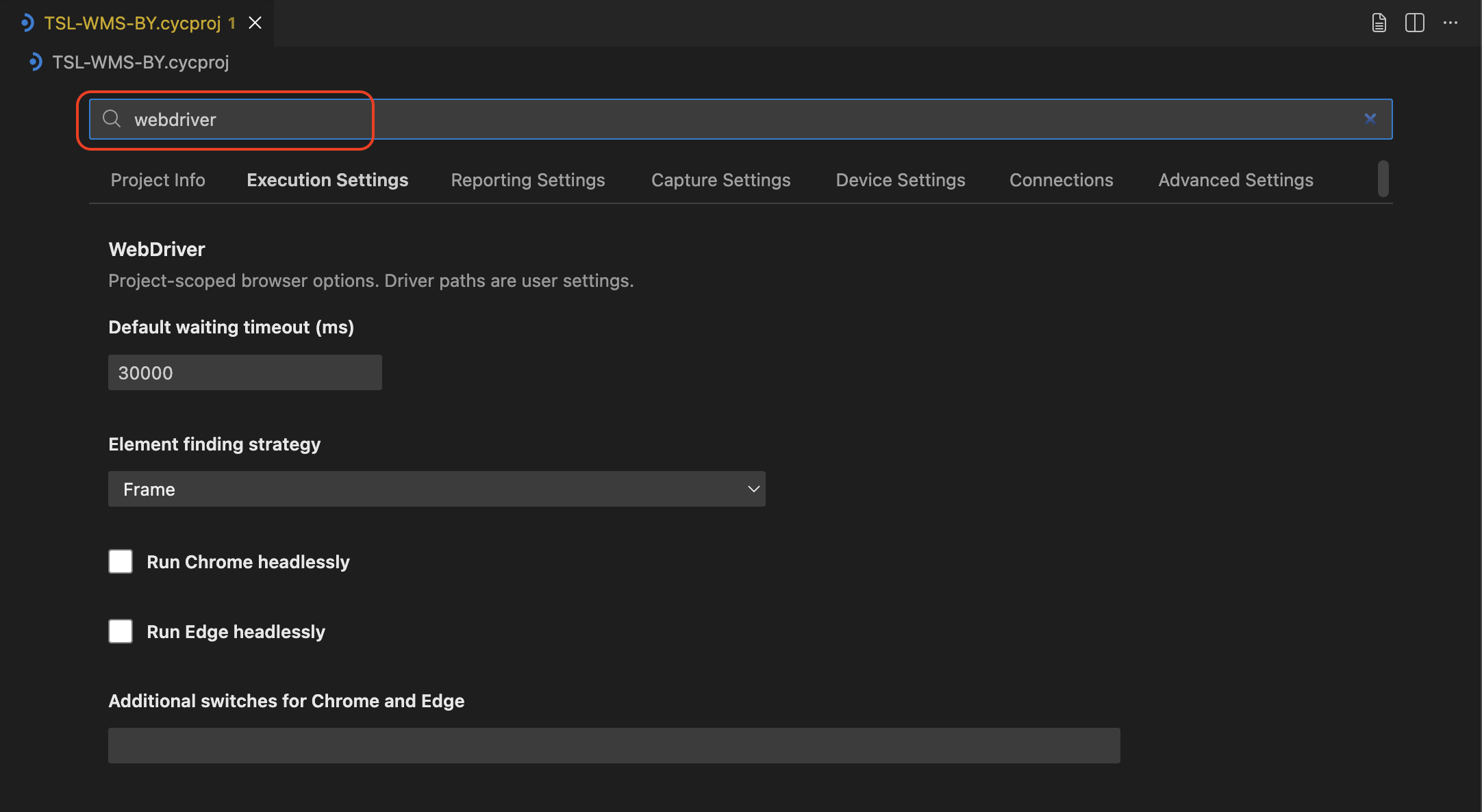Click the Default waiting timeout (ms) label
The image size is (1482, 812).
(x=231, y=327)
